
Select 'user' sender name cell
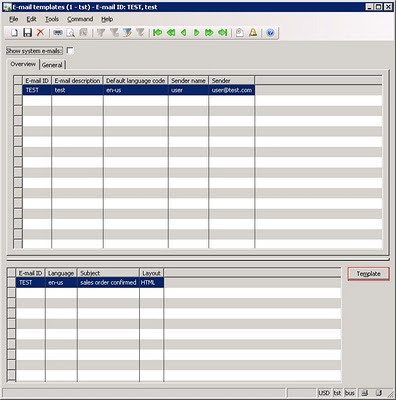[188, 90]
